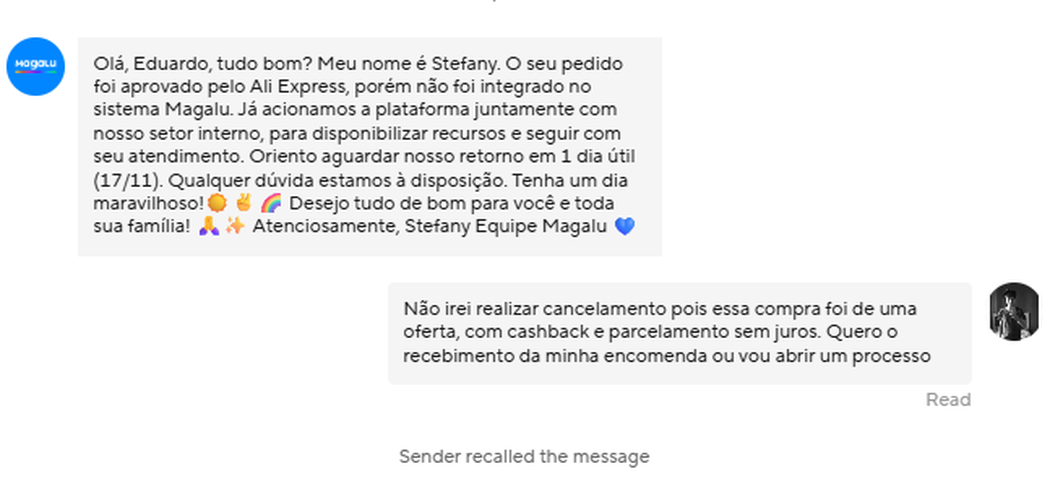This screenshot has width=1063, height=500.
Task: Click the "Sender recalled the message" notice
Action: click(x=524, y=457)
